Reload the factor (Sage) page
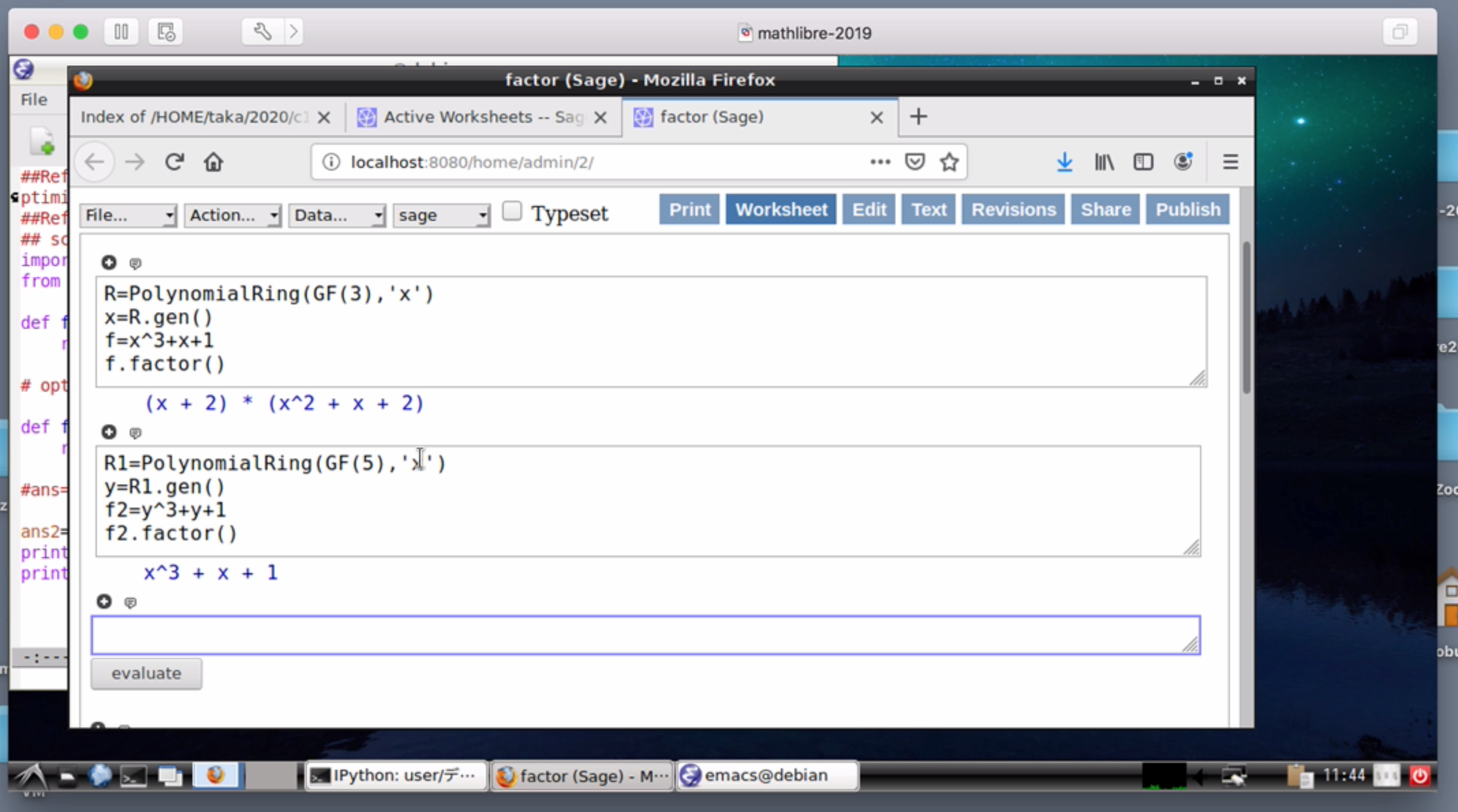This screenshot has height=812, width=1458. [175, 162]
